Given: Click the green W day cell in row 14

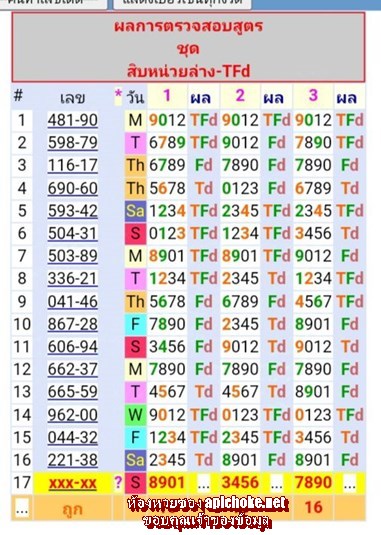Looking at the screenshot, I should (x=135, y=415).
